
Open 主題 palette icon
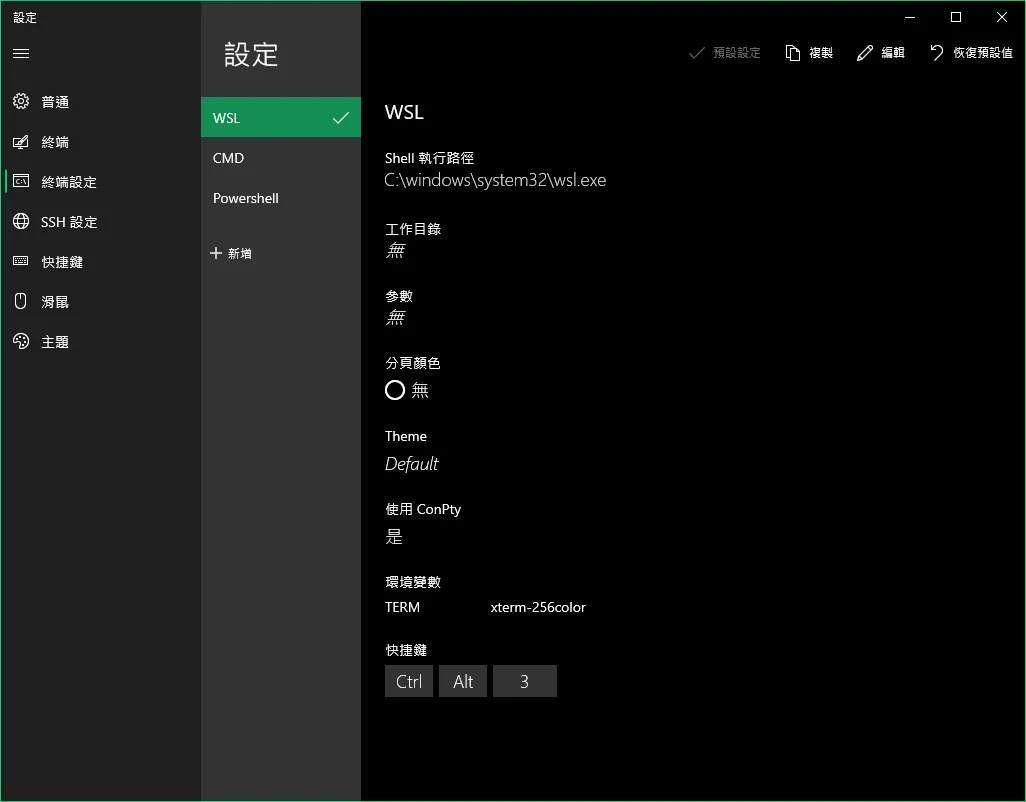coord(21,342)
